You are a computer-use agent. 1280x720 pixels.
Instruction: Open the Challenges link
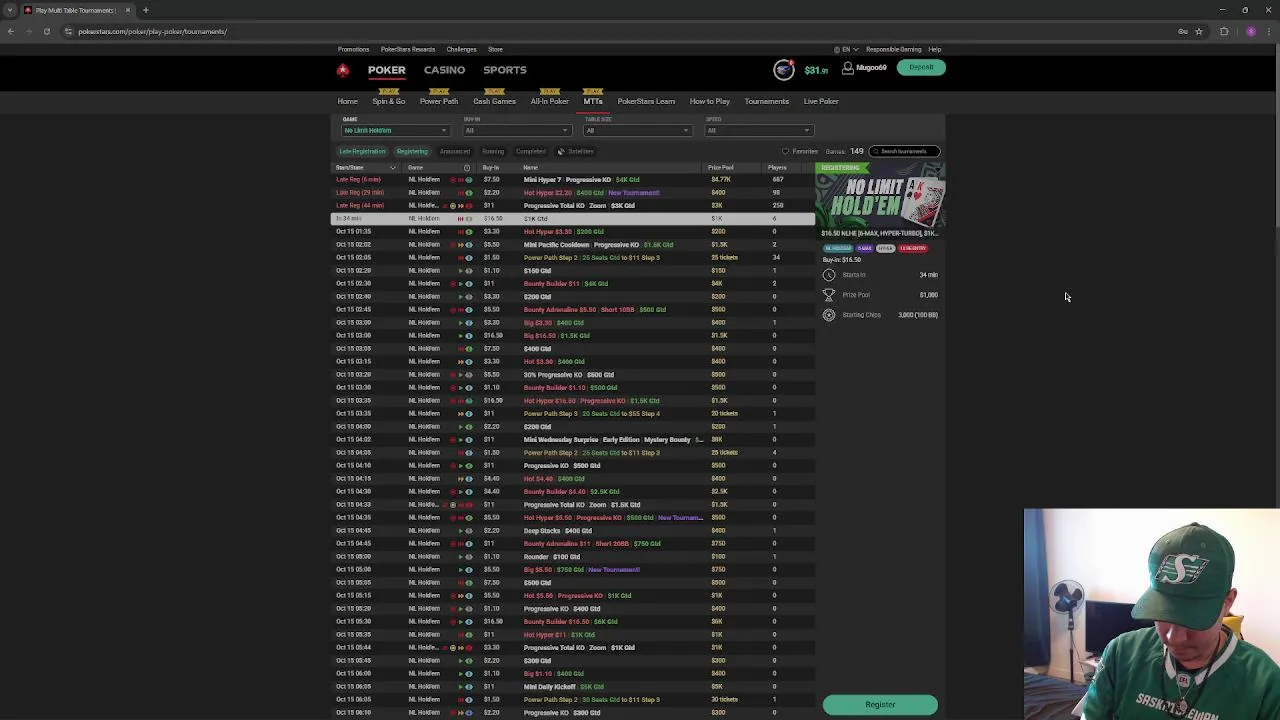pos(461,49)
